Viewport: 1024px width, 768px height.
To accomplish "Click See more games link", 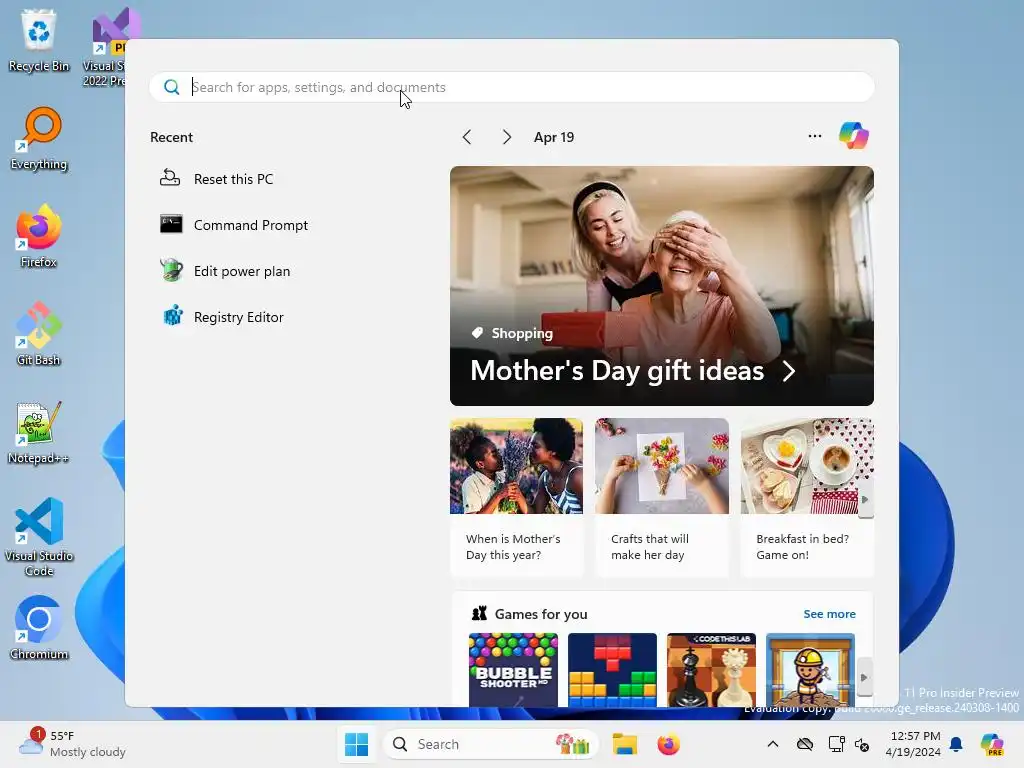I will click(x=829, y=614).
